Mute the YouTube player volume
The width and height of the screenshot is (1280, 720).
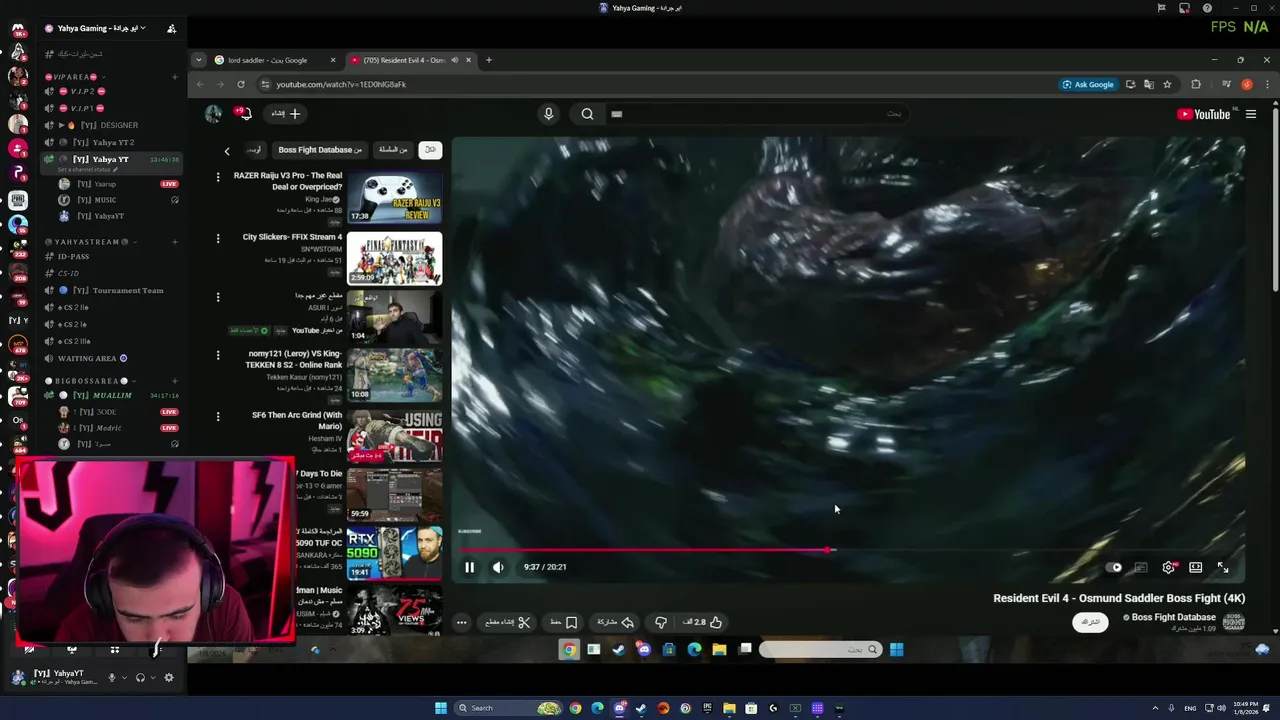(498, 567)
